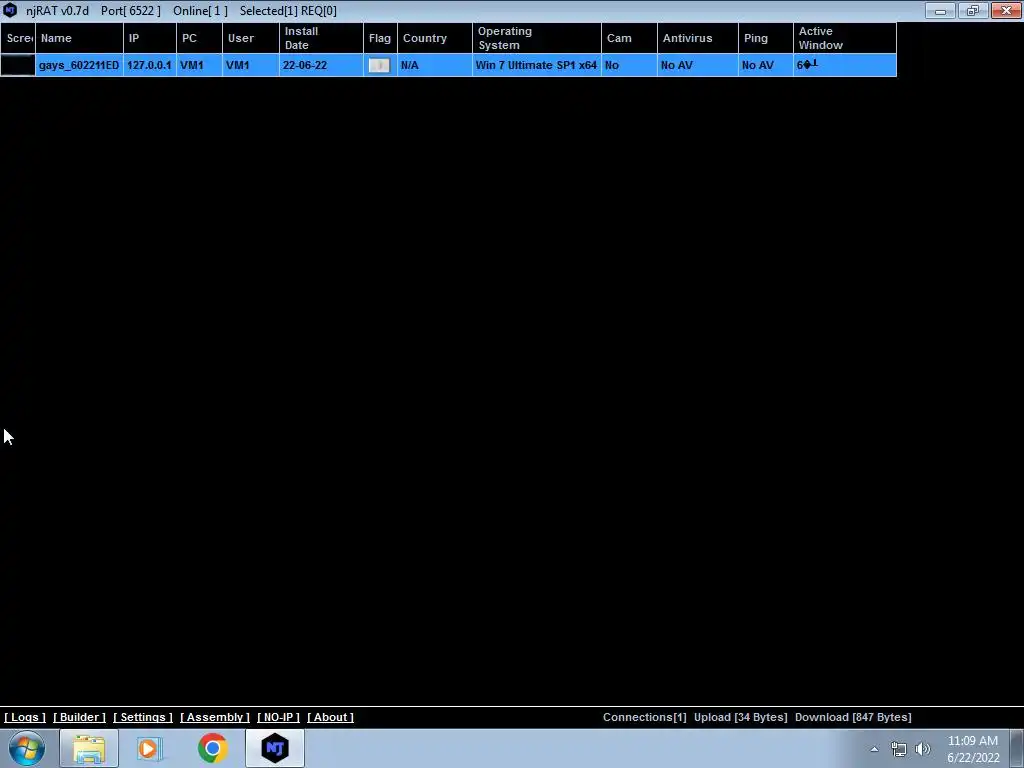This screenshot has height=768, width=1024.
Task: Click the No AV cell under Antivirus
Action: (698, 65)
